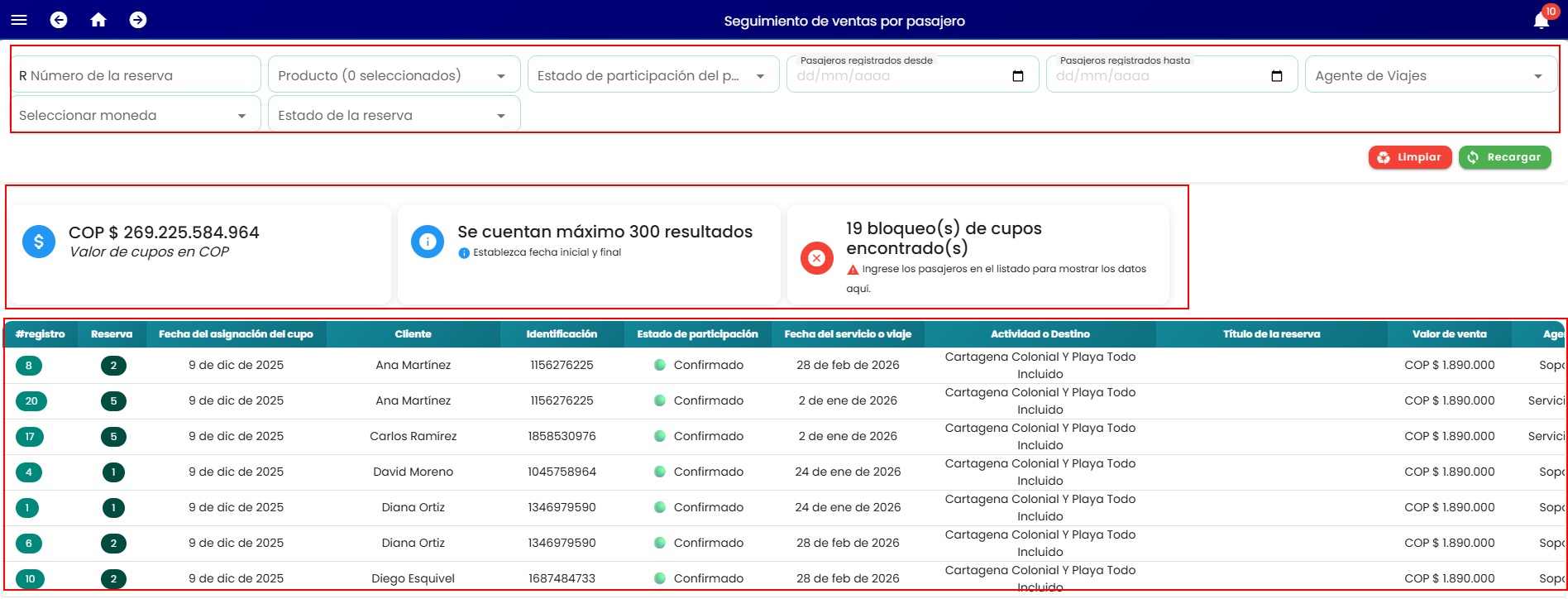Screen dimensions: 1568x599
Task: Click the red X icon on bloqueos card
Action: (817, 258)
